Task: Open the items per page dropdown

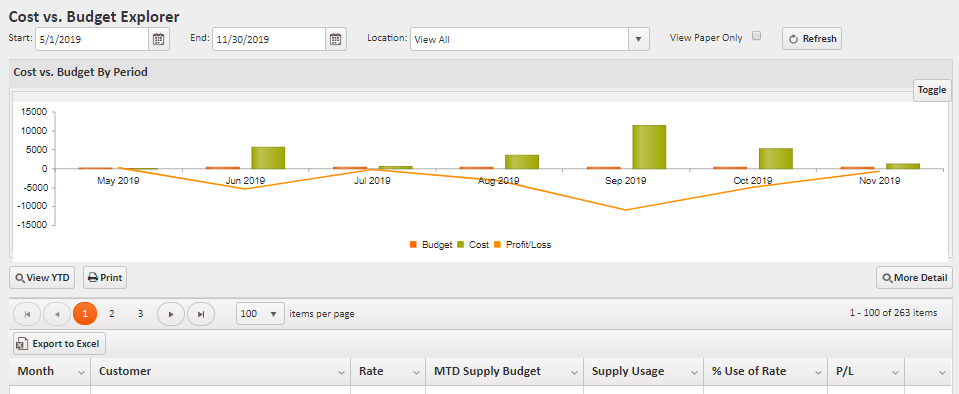Action: click(x=261, y=314)
